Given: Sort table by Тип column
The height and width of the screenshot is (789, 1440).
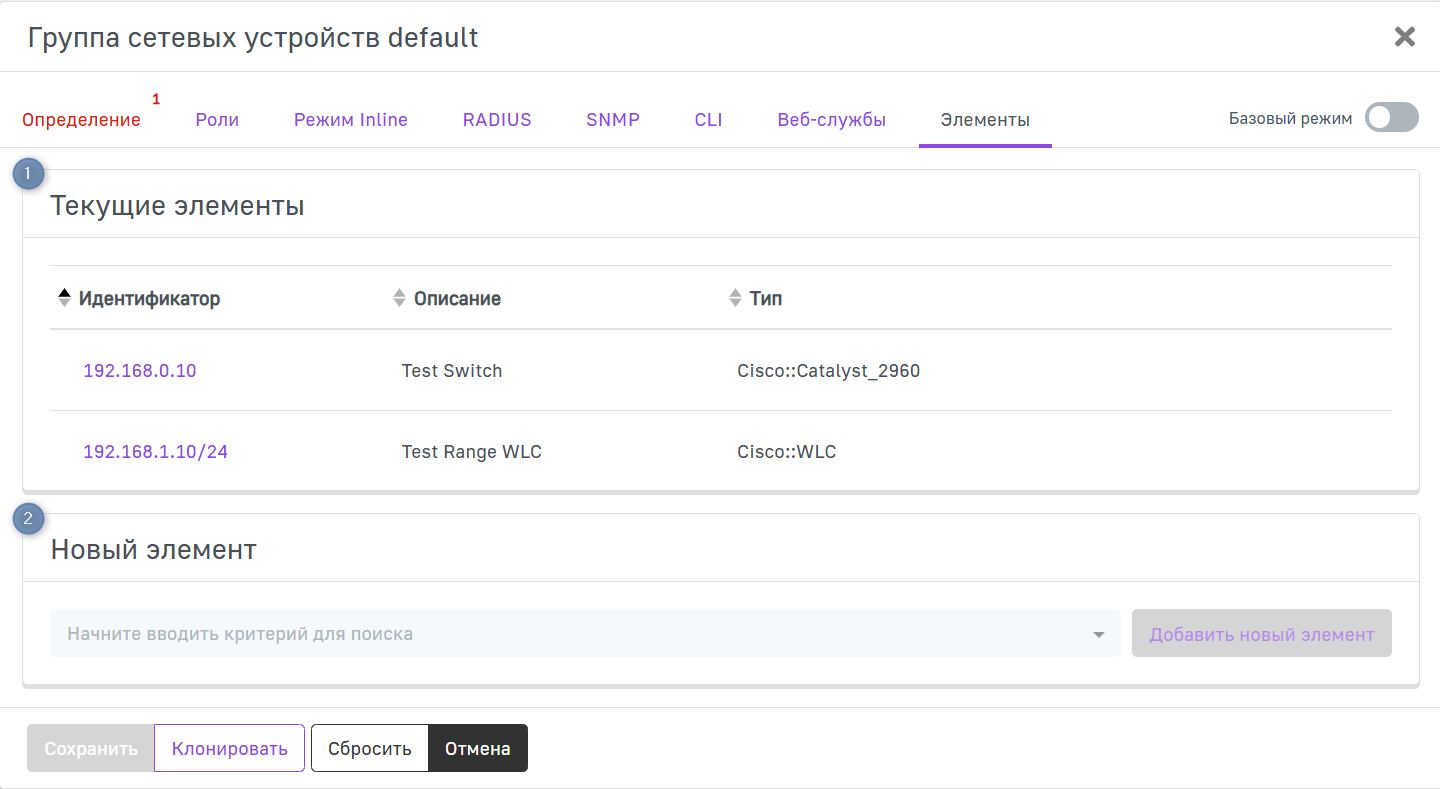Looking at the screenshot, I should [x=765, y=298].
